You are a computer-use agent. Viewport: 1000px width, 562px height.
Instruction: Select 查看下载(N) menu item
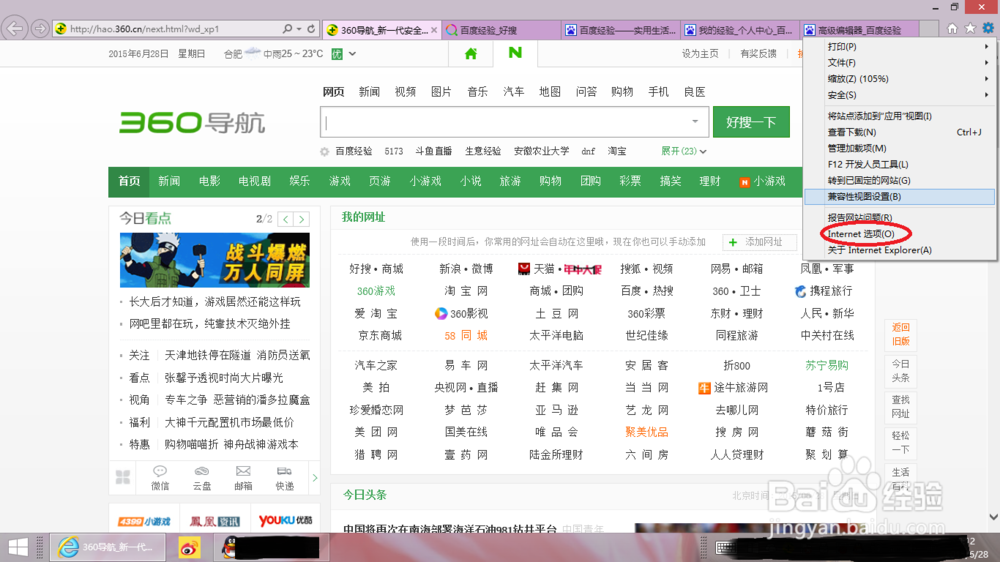coord(901,132)
